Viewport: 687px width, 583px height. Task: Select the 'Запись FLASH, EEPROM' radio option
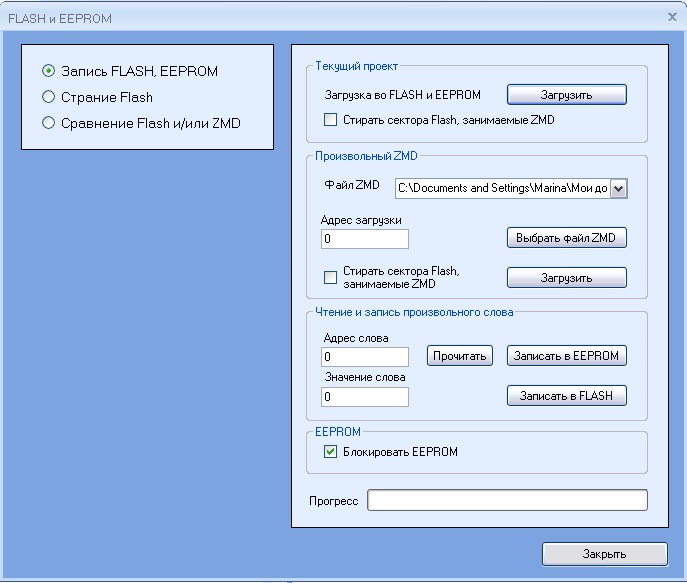[x=48, y=71]
